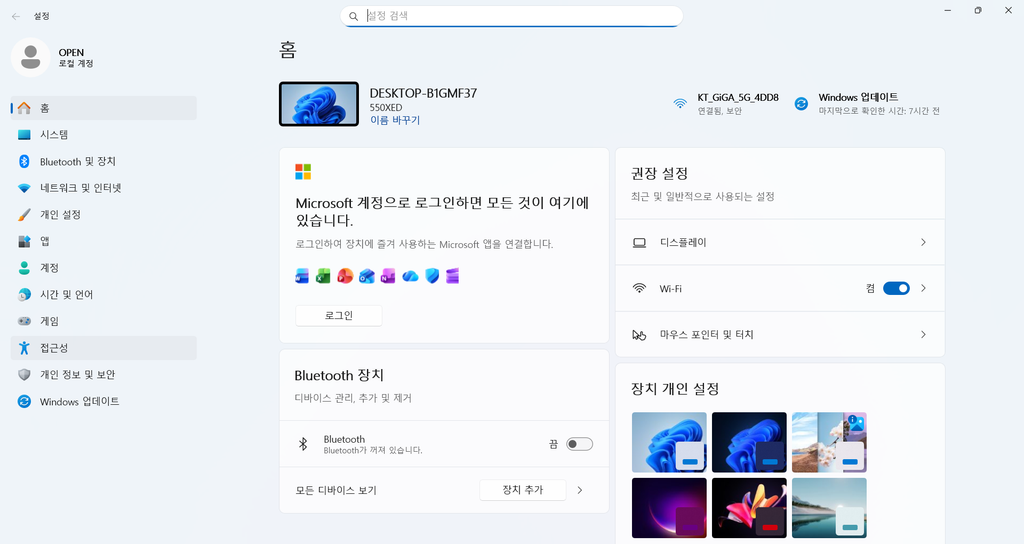This screenshot has width=1024, height=544.
Task: Click the Defender shield app icon
Action: coord(432,276)
